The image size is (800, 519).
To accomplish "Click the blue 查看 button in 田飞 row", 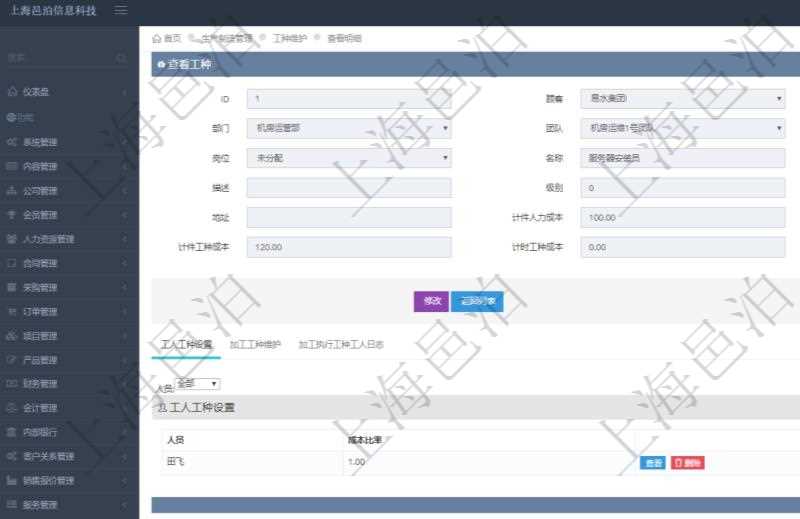I will pos(653,463).
